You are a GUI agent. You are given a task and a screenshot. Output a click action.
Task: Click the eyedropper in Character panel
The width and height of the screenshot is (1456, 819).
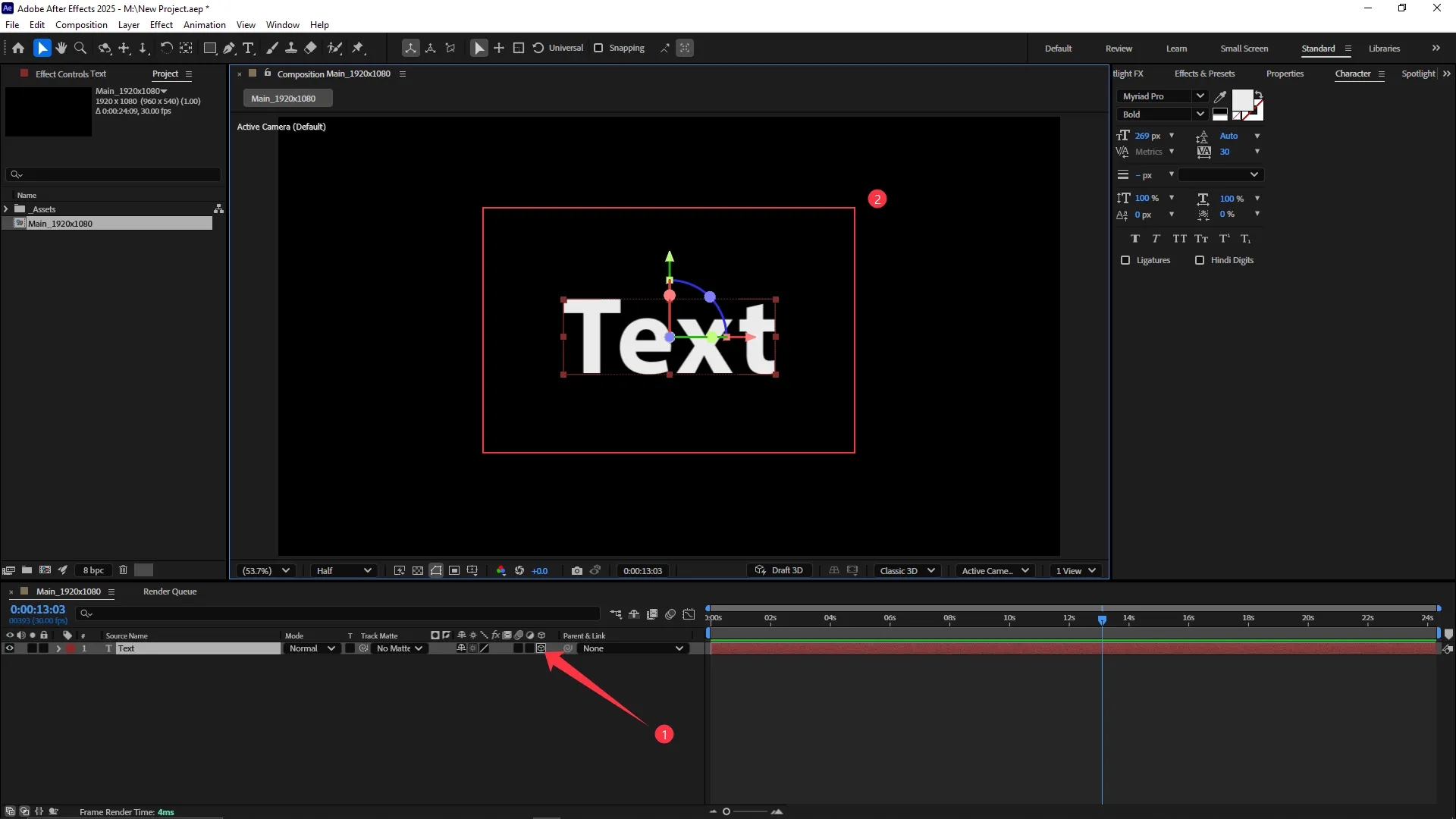(1220, 96)
